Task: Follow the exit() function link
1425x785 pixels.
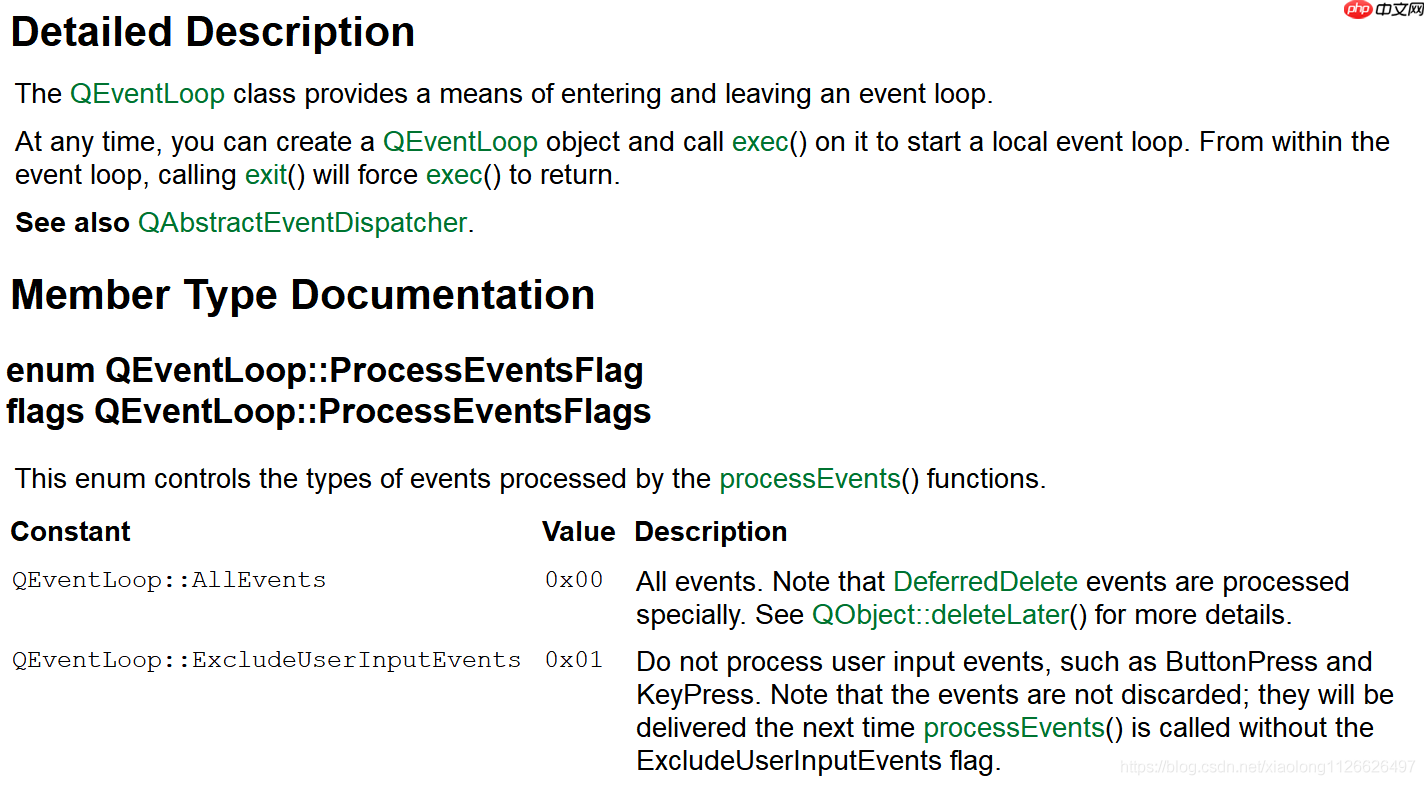Action: (x=266, y=175)
